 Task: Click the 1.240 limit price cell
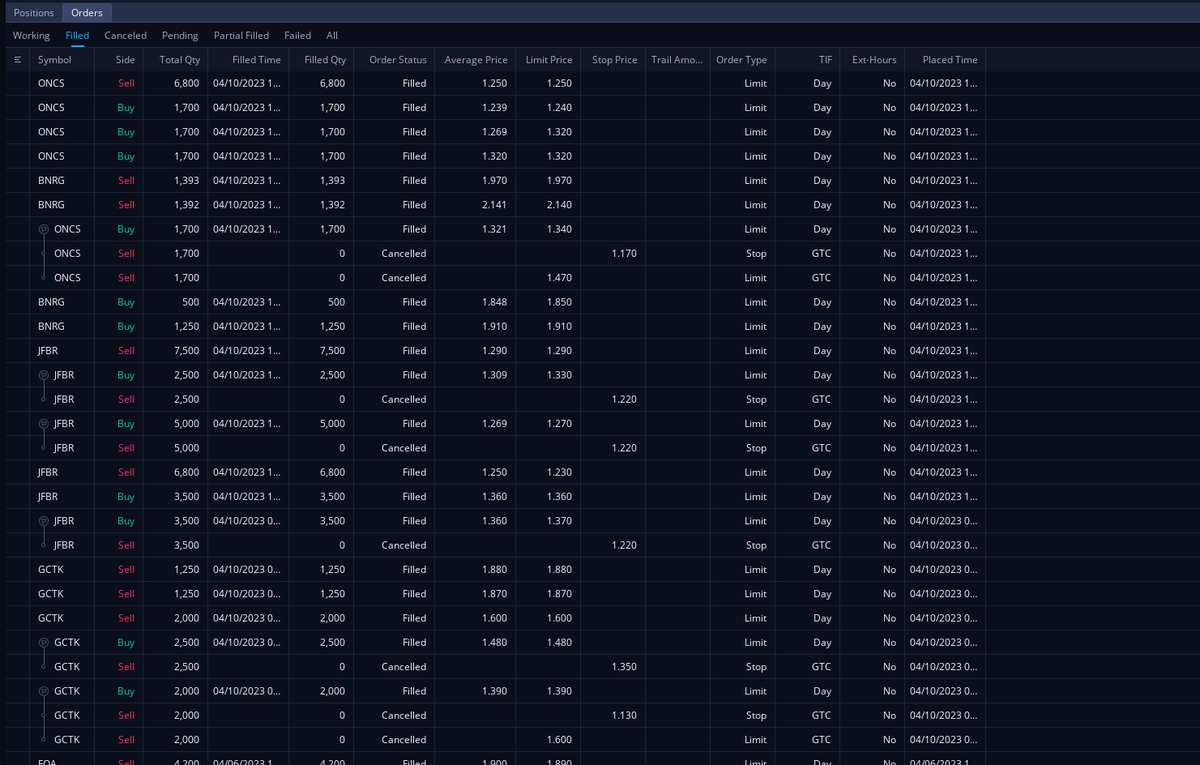[560, 108]
